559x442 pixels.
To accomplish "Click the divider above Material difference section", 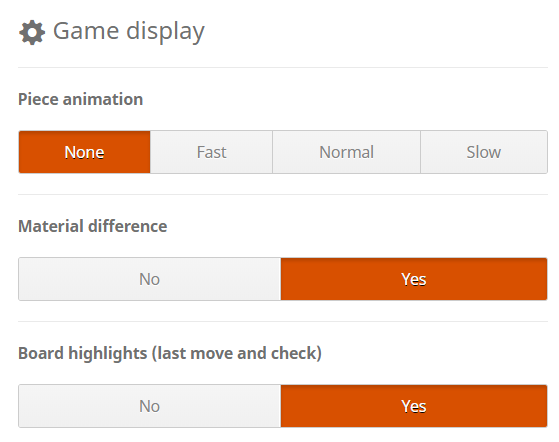I will pos(283,195).
